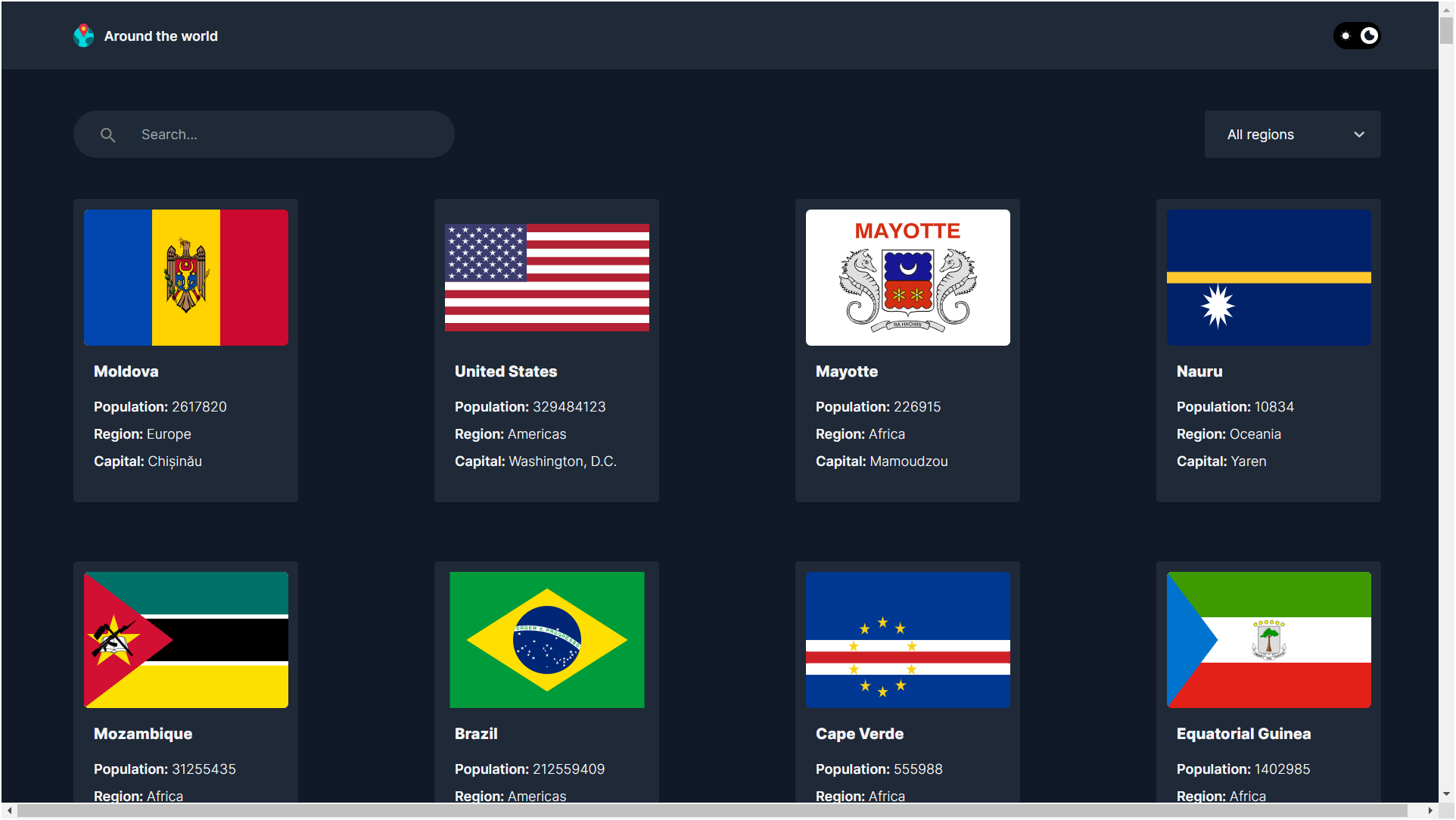1456x820 pixels.
Task: Click the search magnifier icon
Action: coord(108,135)
